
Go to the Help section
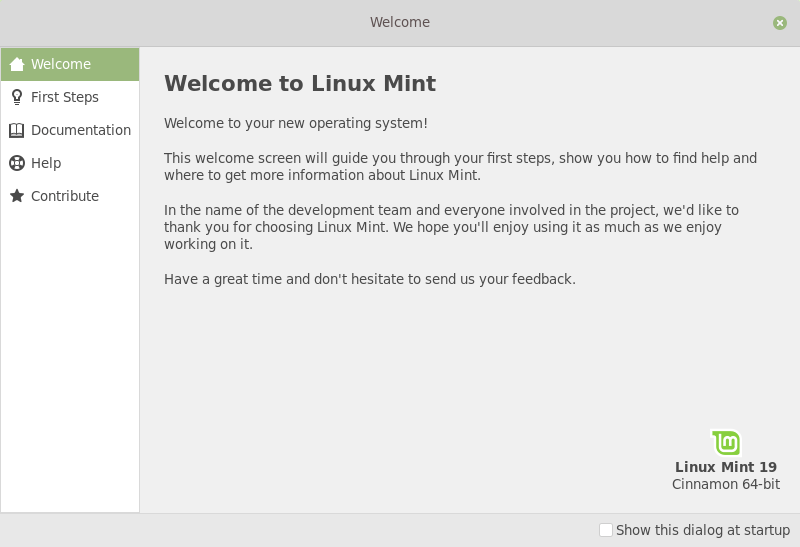point(46,163)
